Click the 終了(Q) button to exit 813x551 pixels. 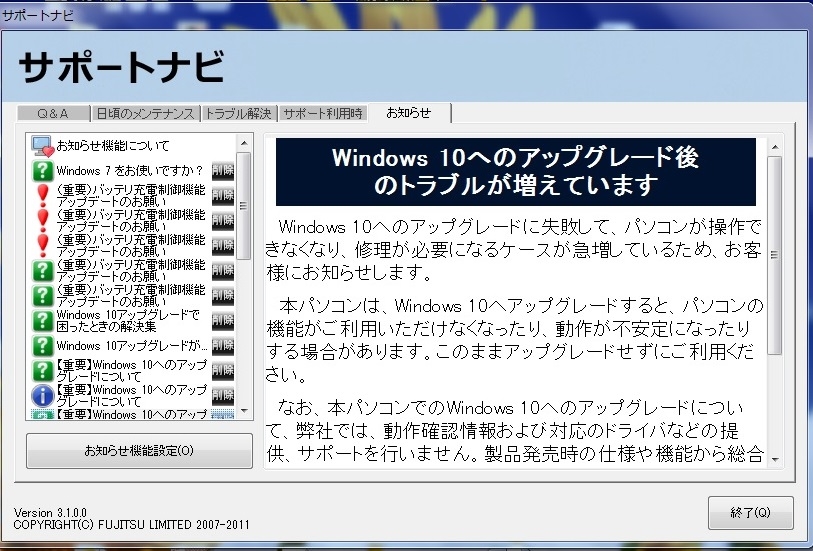pyautogui.click(x=750, y=513)
